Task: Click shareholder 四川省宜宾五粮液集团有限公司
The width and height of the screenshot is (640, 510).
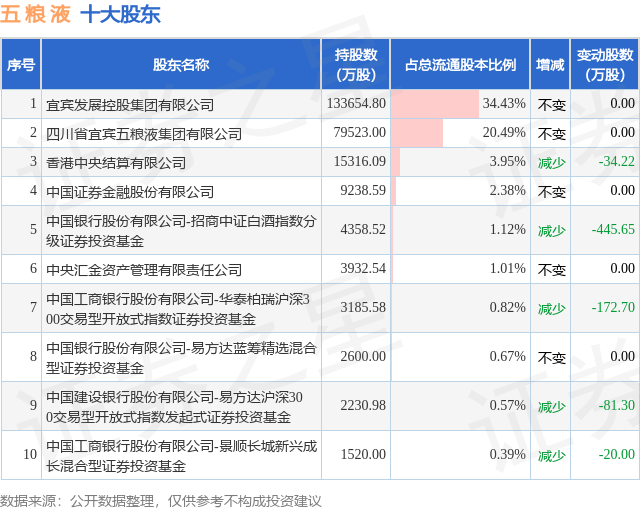Action: tap(144, 134)
